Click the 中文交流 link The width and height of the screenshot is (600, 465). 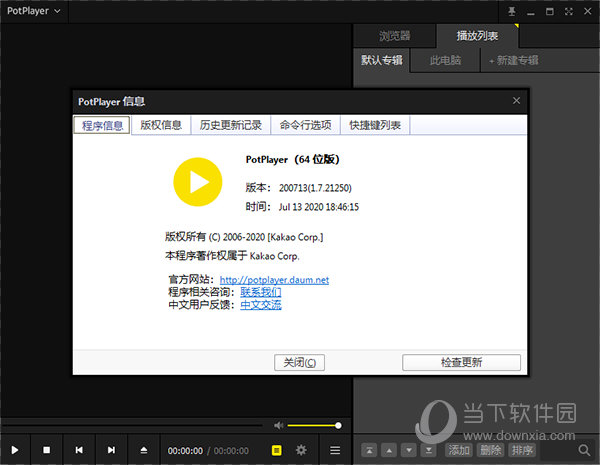pos(261,305)
